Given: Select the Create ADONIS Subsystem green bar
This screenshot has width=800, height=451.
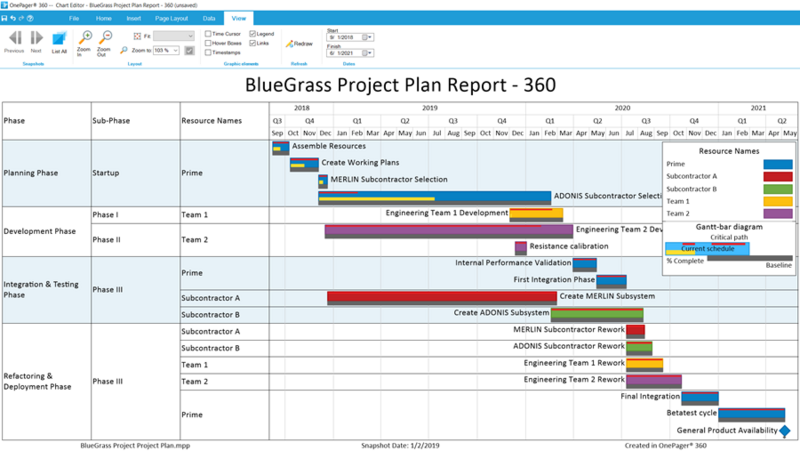Looking at the screenshot, I should click(x=597, y=315).
